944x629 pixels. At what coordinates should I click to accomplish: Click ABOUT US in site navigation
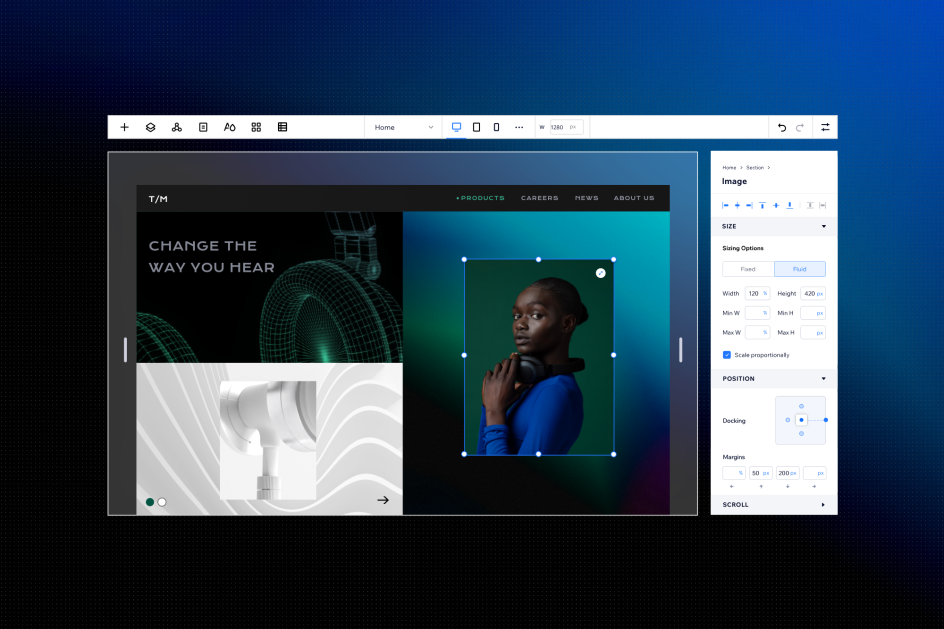pos(634,198)
